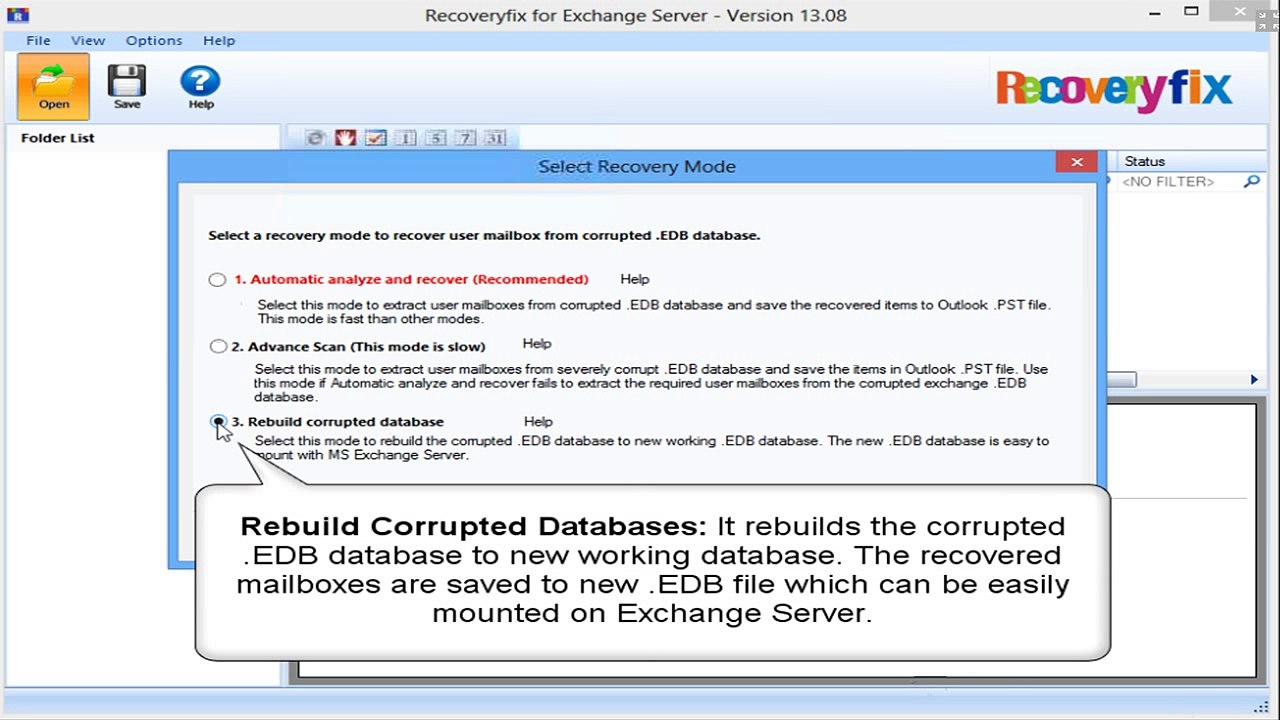The width and height of the screenshot is (1280, 720).
Task: Select the 1-day view icon
Action: (x=405, y=138)
